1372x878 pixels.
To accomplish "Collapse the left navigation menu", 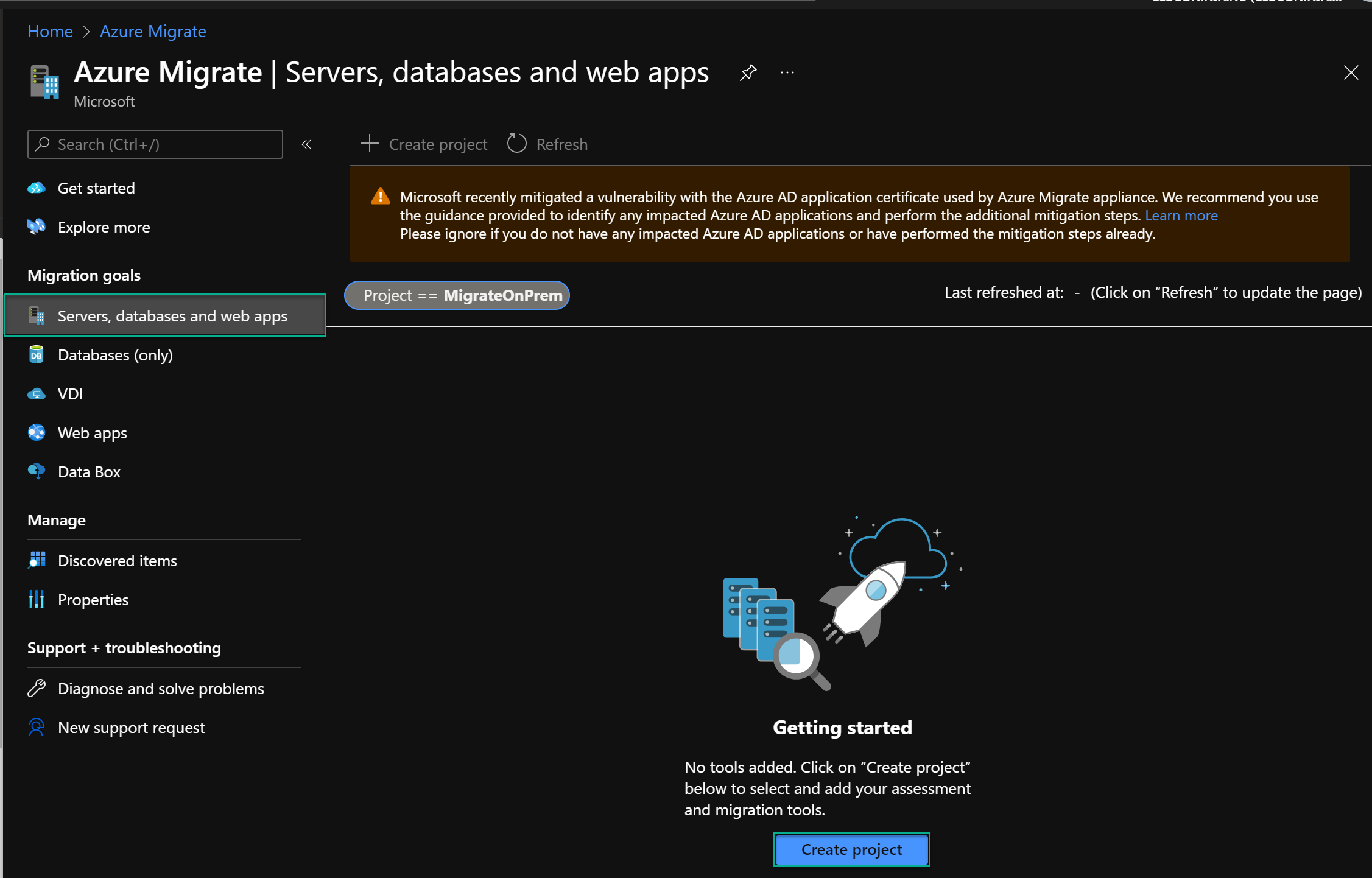I will point(306,144).
